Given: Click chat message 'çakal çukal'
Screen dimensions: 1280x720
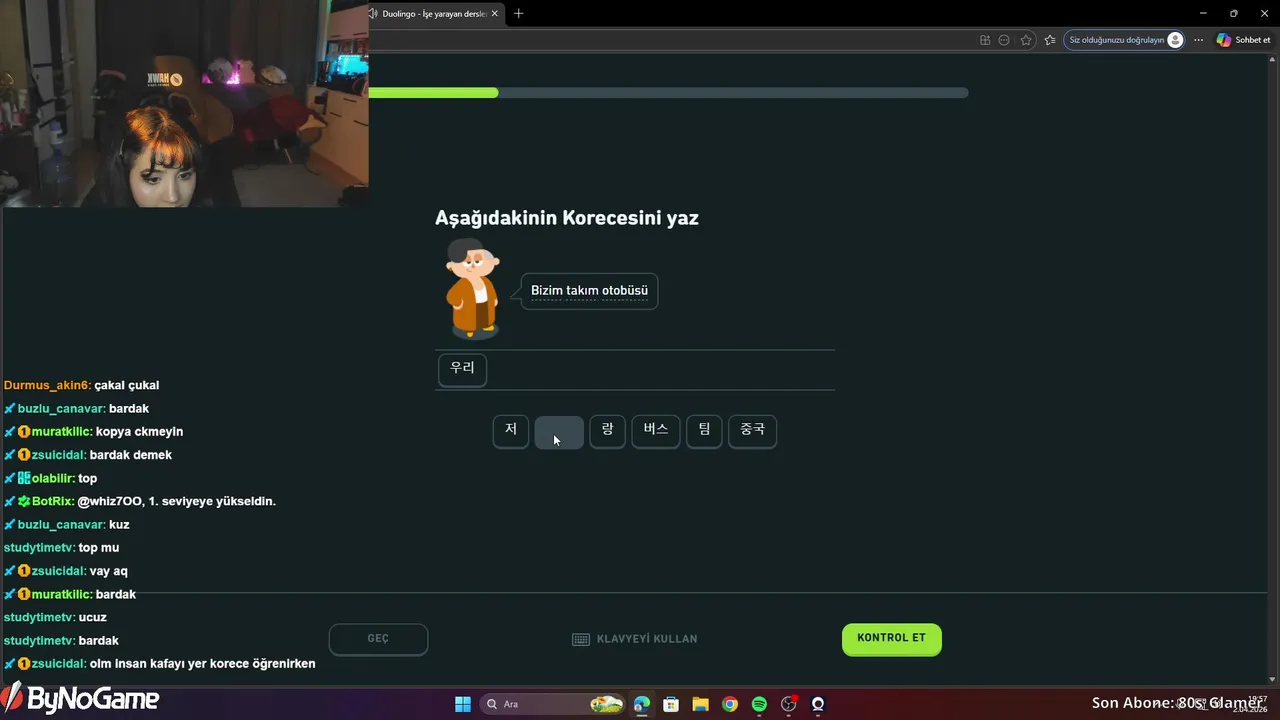Looking at the screenshot, I should 127,385.
